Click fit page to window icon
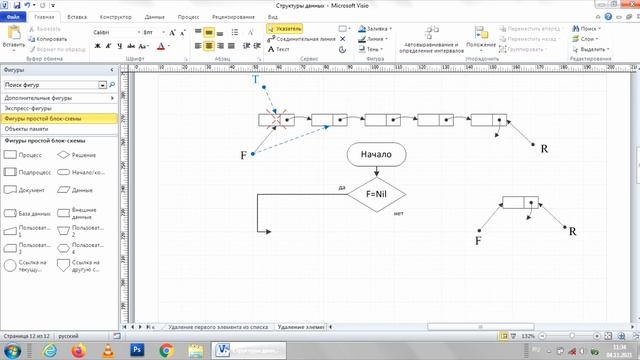640x360 pixels. 608,336
